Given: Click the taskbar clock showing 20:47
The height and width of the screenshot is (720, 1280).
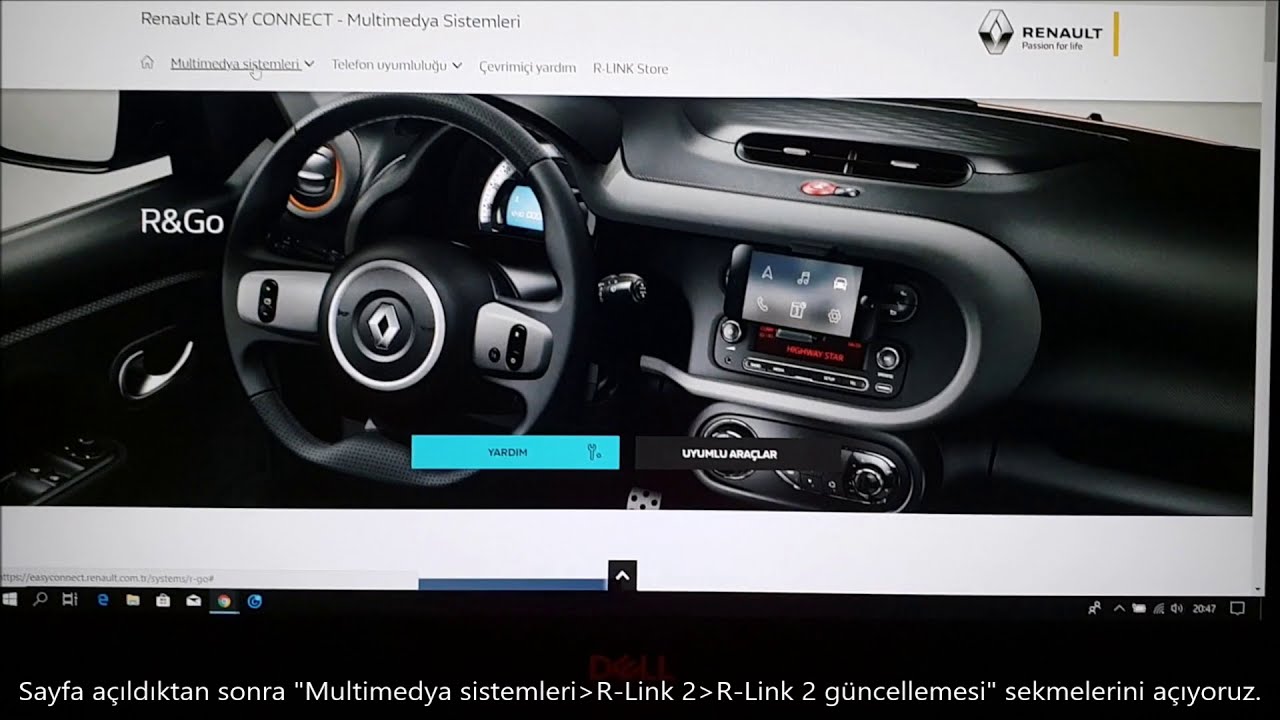Looking at the screenshot, I should coord(1204,608).
